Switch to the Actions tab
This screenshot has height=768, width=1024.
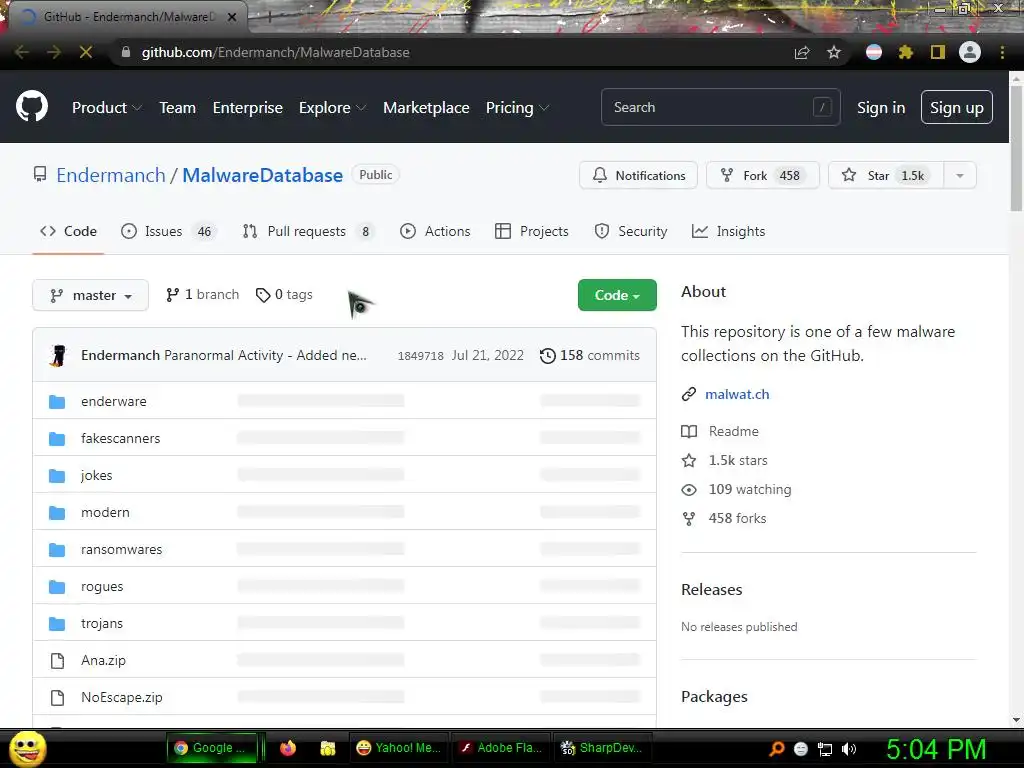pos(435,231)
